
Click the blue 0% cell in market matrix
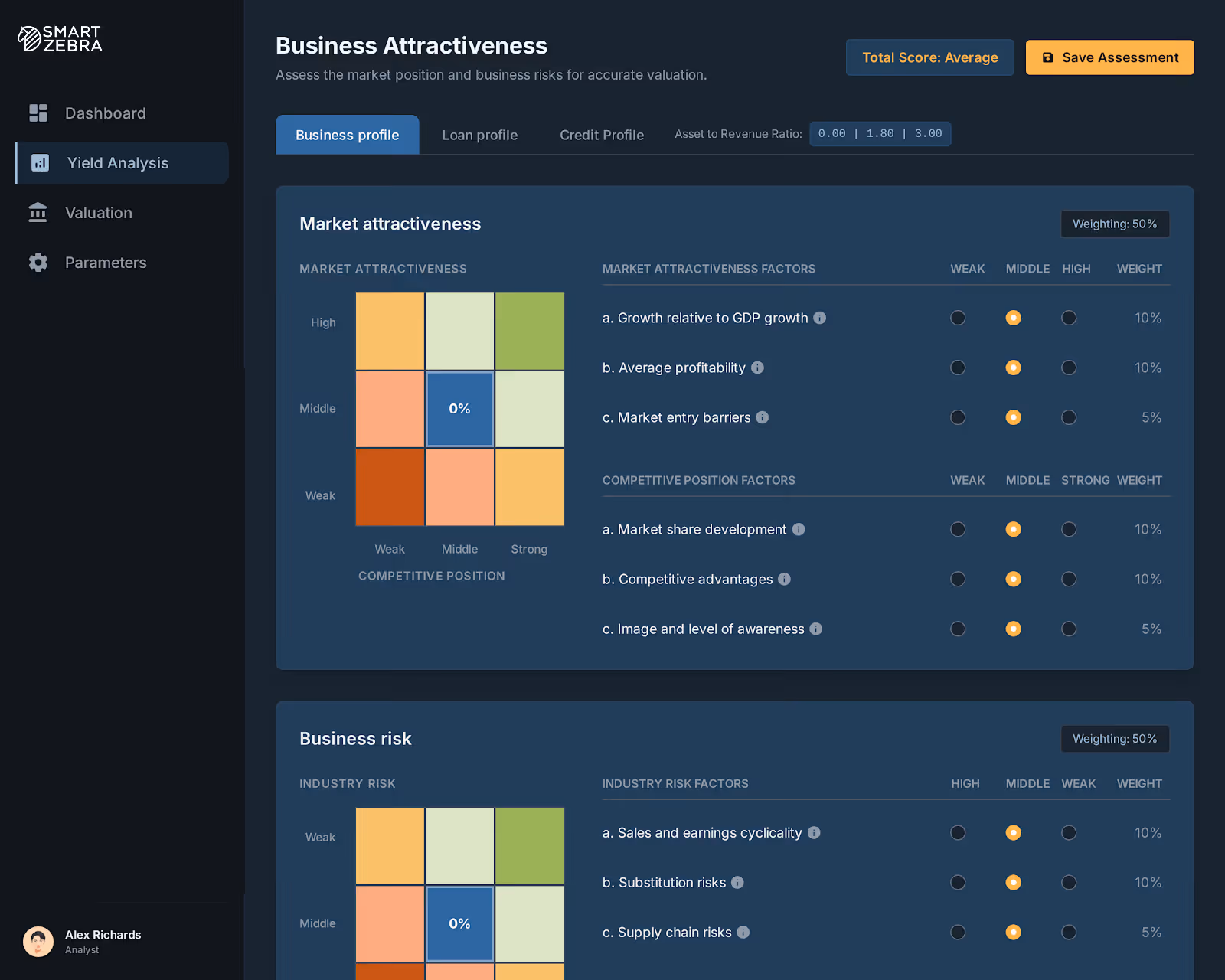click(459, 409)
